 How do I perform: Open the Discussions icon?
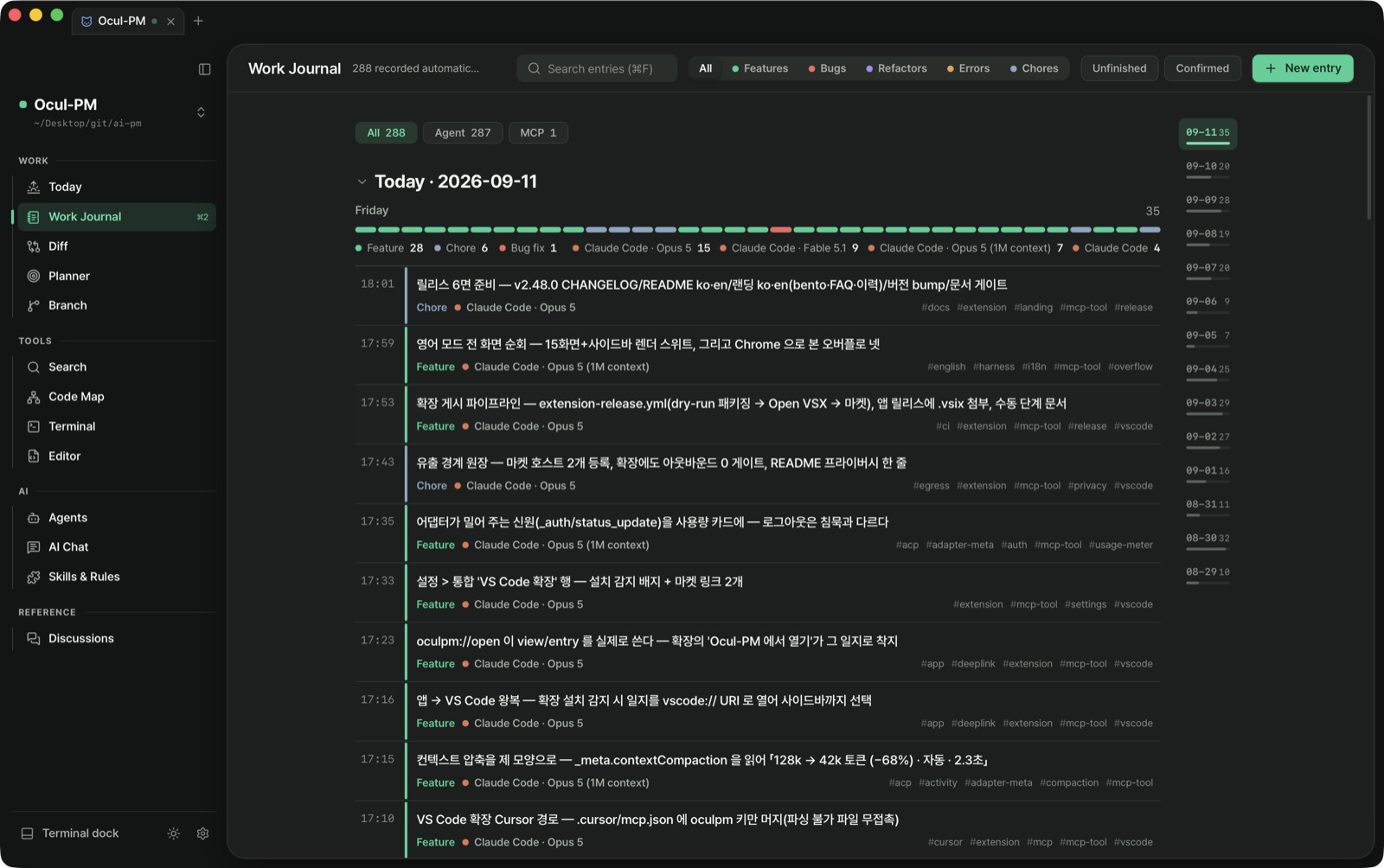point(34,639)
